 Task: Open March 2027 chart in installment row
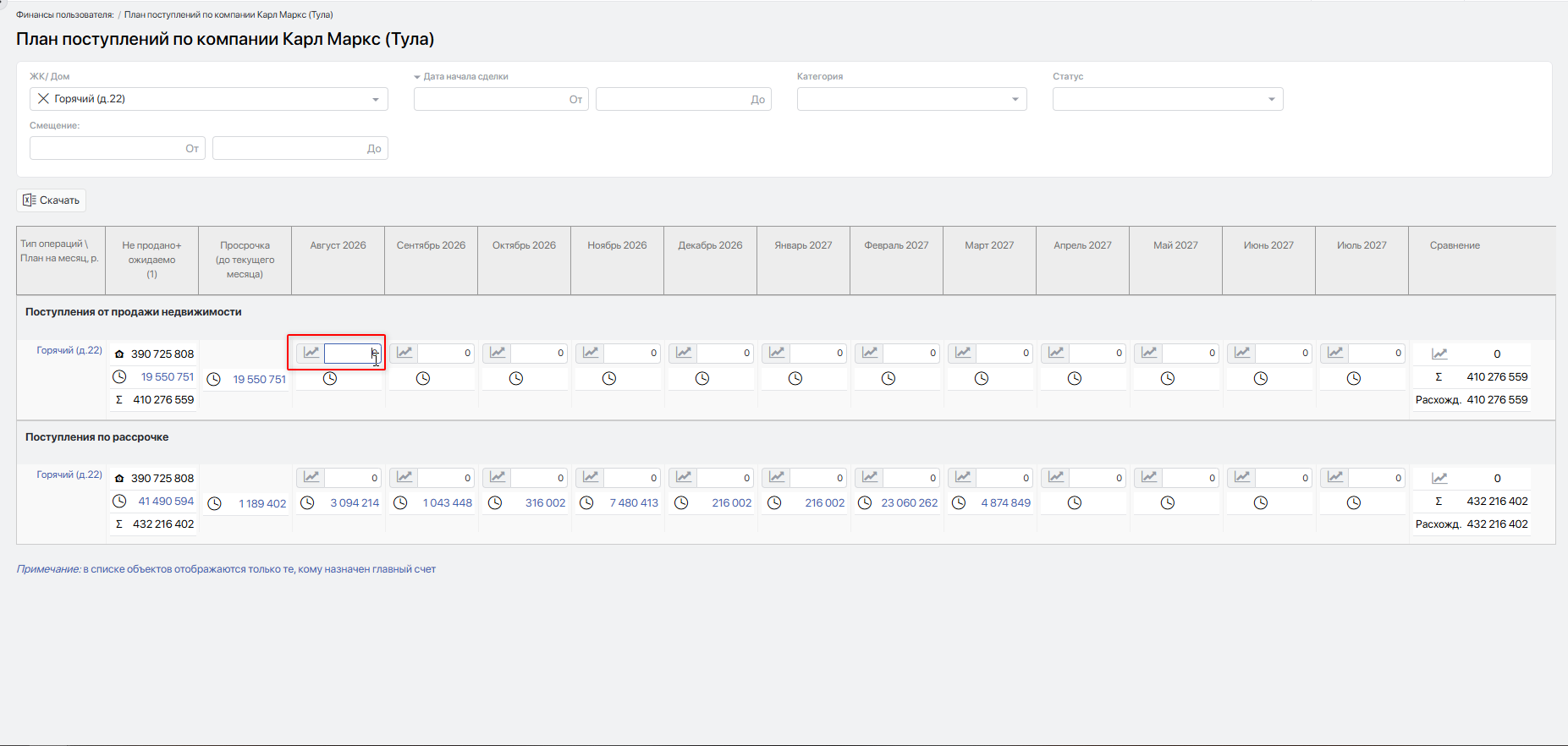[963, 477]
